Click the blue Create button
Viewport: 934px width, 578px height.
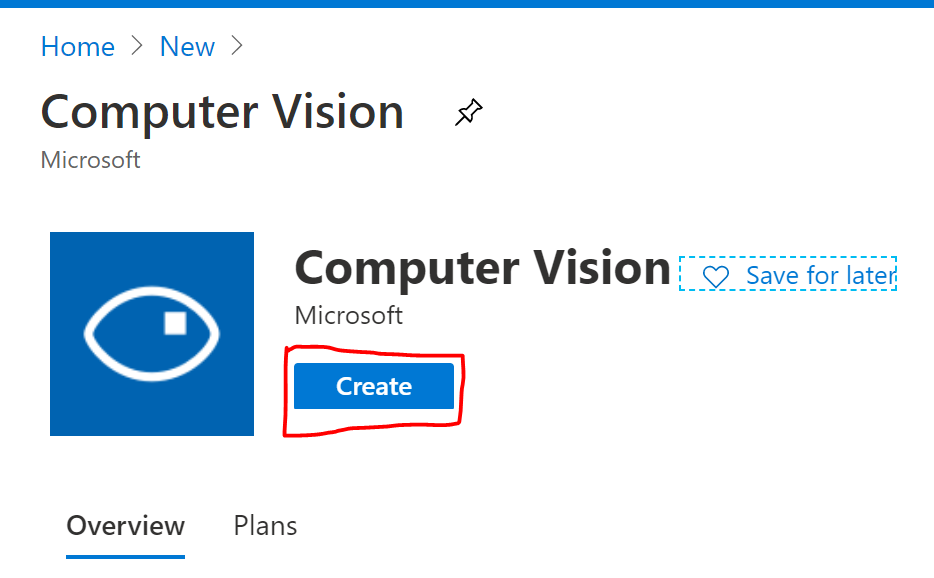pos(374,386)
